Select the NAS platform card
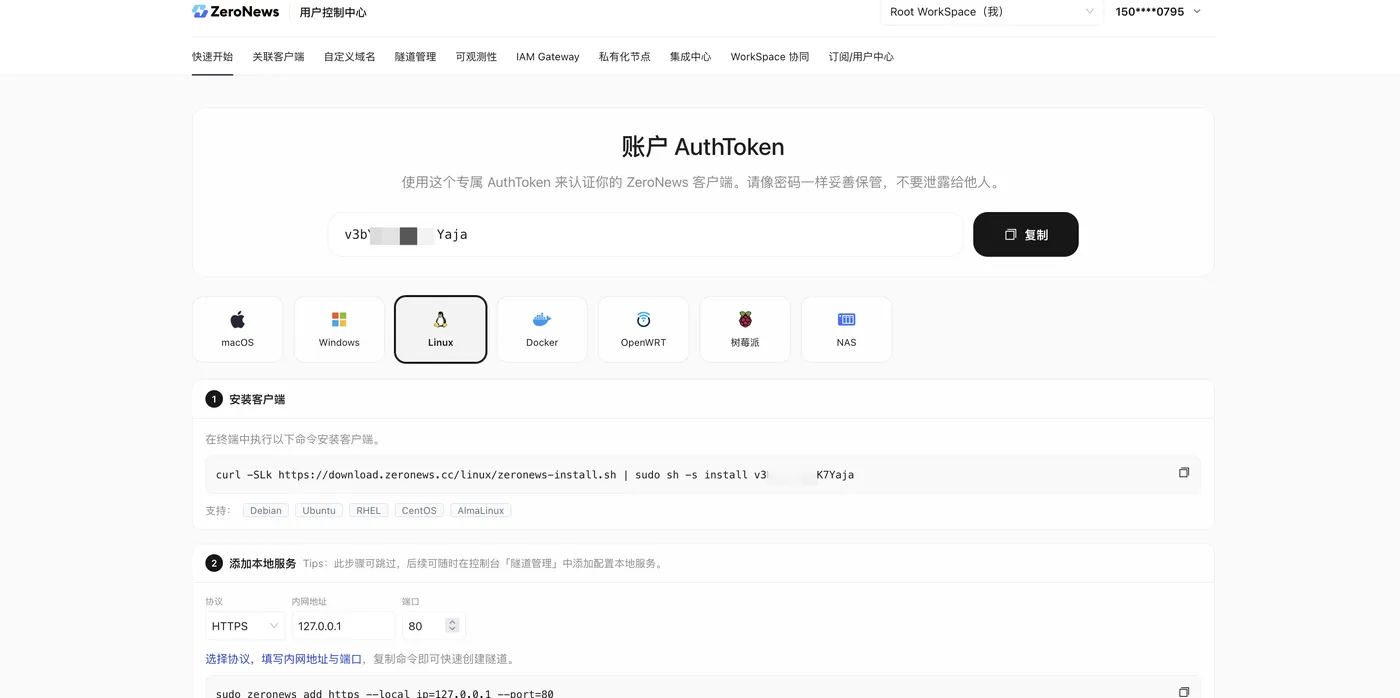The height and width of the screenshot is (698, 1400). coord(846,329)
